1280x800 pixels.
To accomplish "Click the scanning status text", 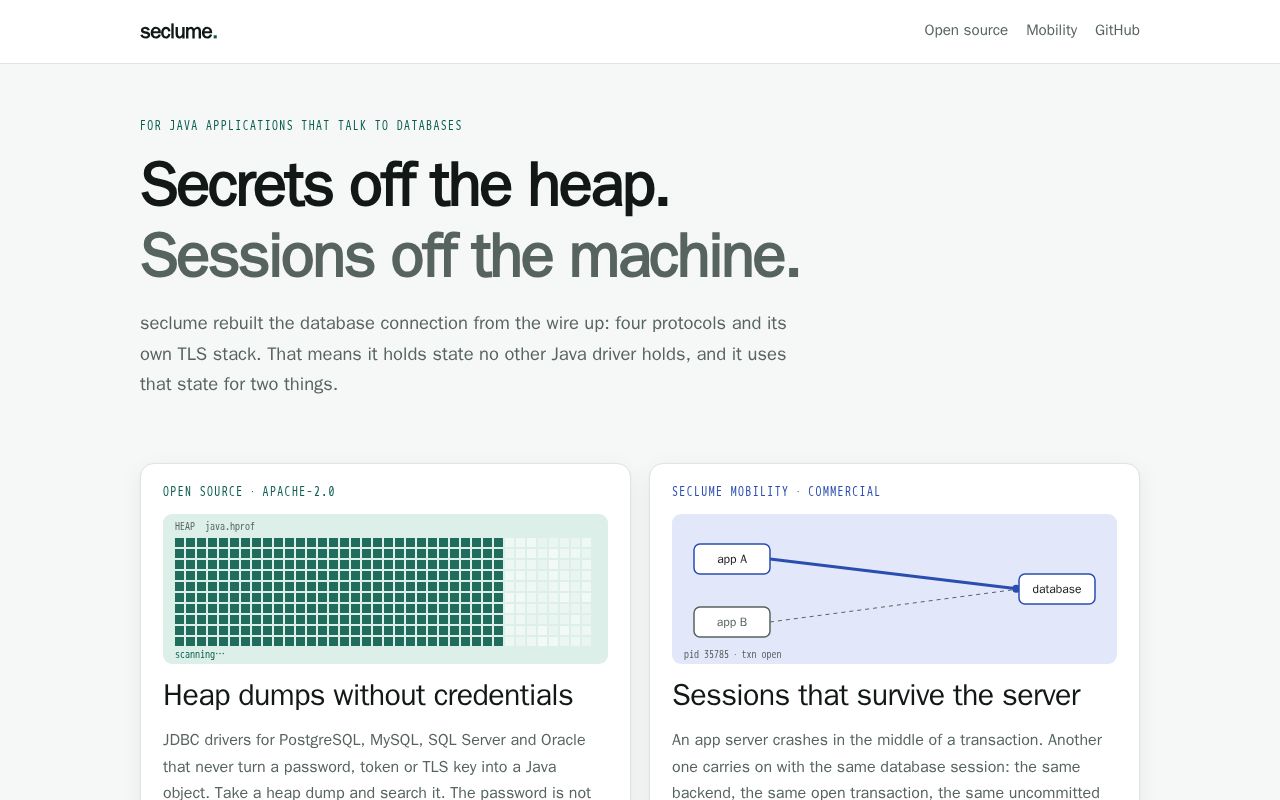I will click(x=199, y=654).
